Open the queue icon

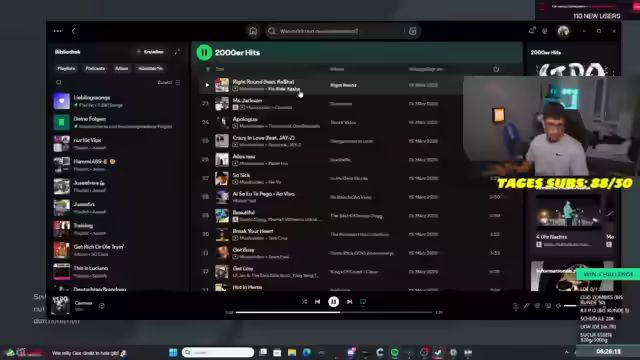point(537,306)
